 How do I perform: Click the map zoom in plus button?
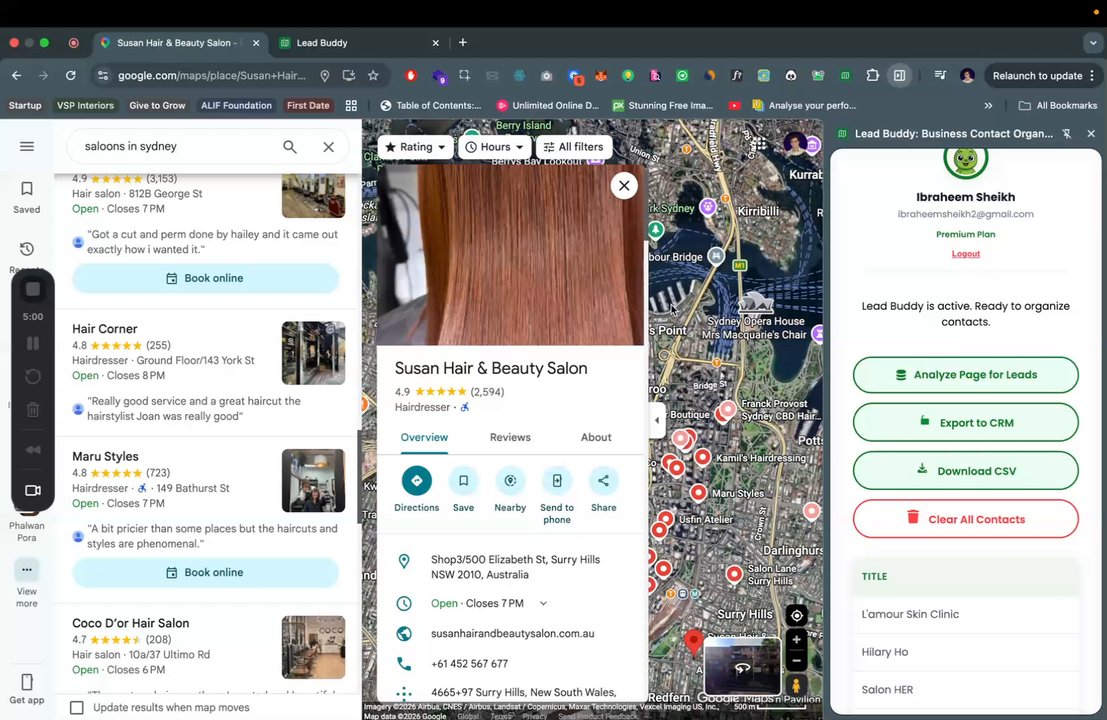[796, 640]
